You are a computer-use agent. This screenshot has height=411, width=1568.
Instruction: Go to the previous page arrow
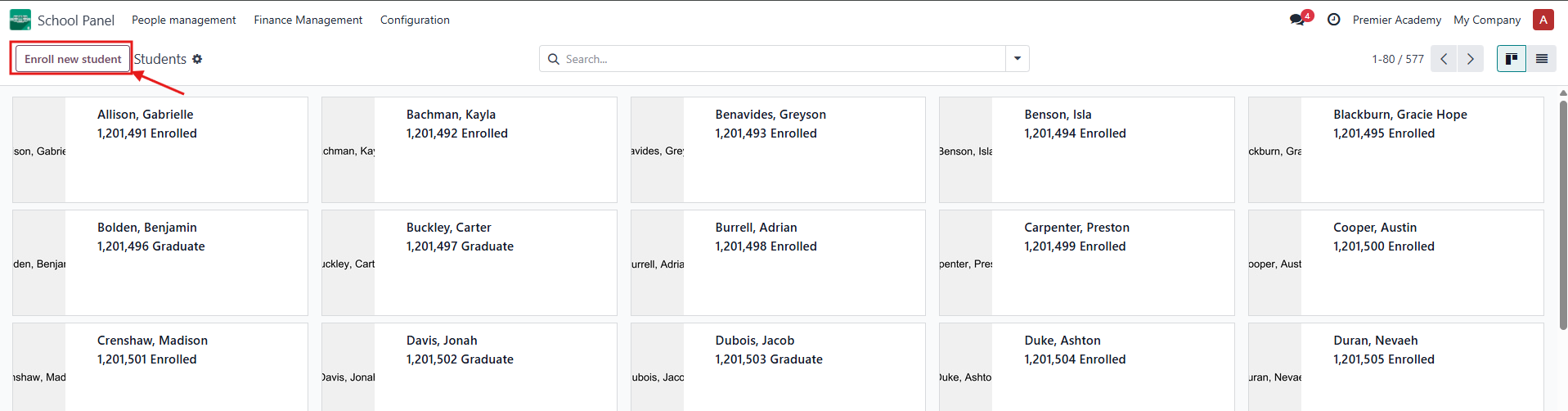[x=1444, y=59]
